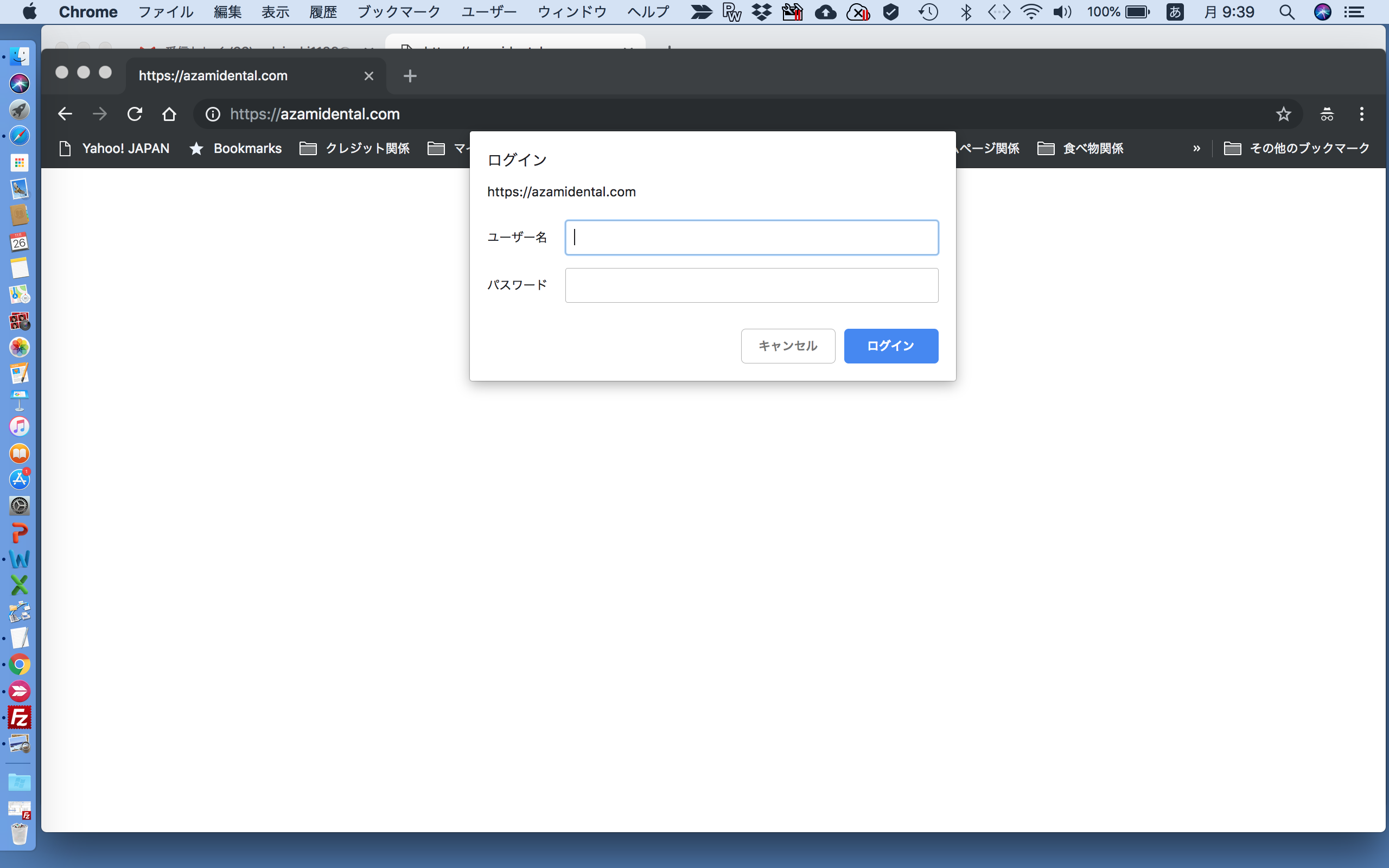This screenshot has height=868, width=1389.
Task: Reload the azamidental.com page
Action: [135, 114]
